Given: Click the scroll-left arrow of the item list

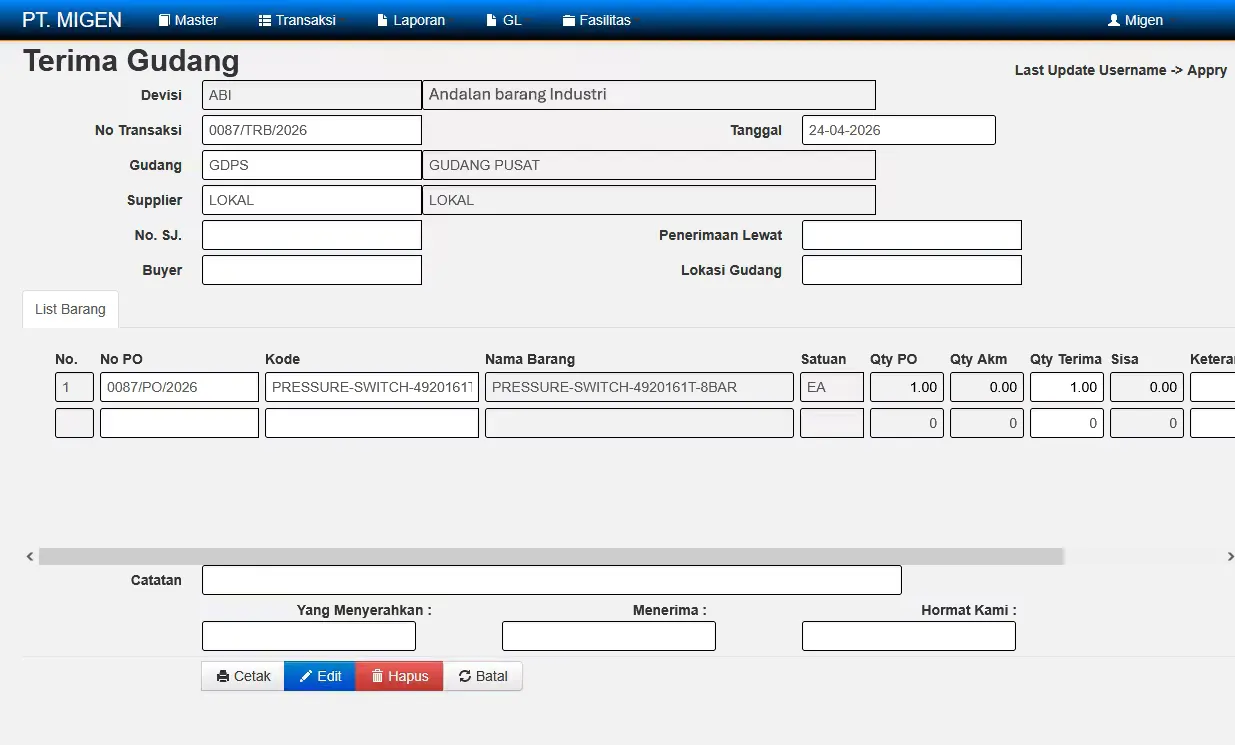Looking at the screenshot, I should coord(30,556).
